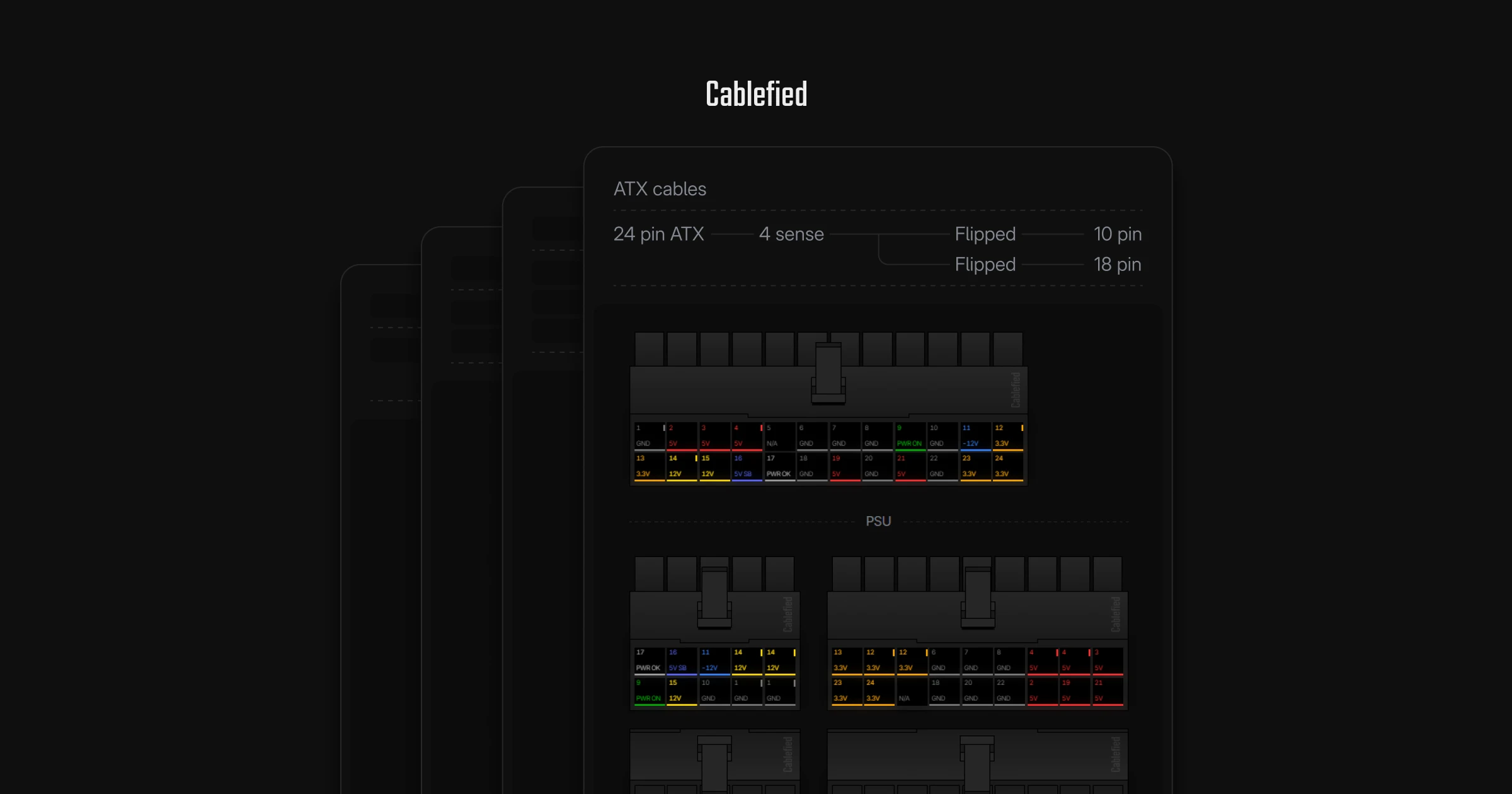The height and width of the screenshot is (794, 1512).
Task: Select pin 4 5V on 24-pin connector
Action: 747,436
